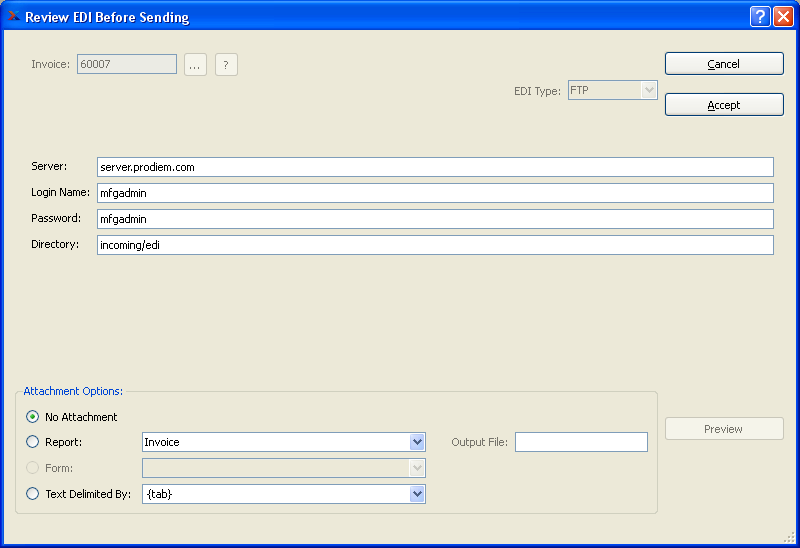The height and width of the screenshot is (548, 800).
Task: Click the invoice lookup ellipsis button
Action: [195, 65]
